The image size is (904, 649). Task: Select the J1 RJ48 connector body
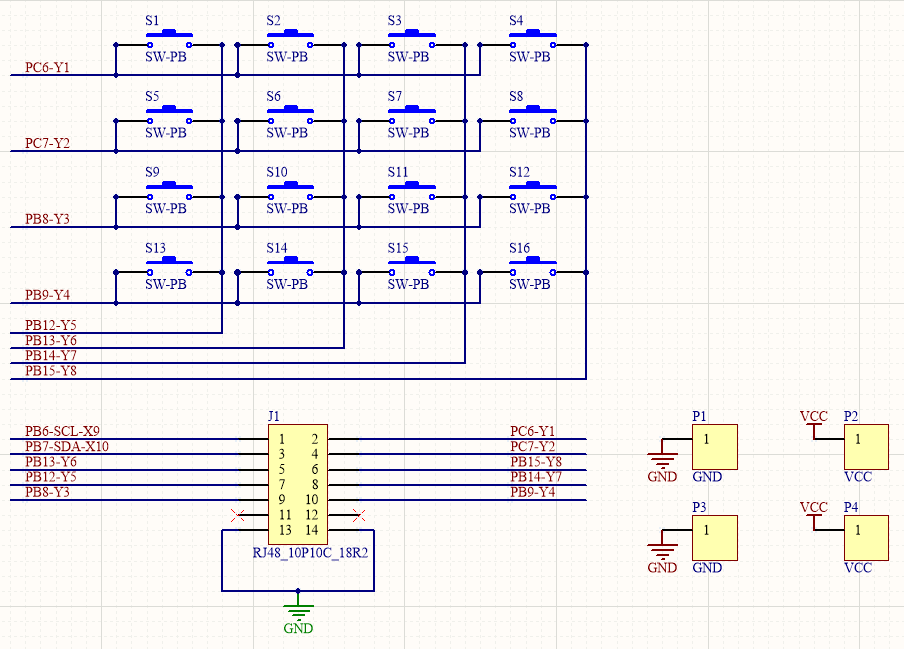click(x=298, y=485)
